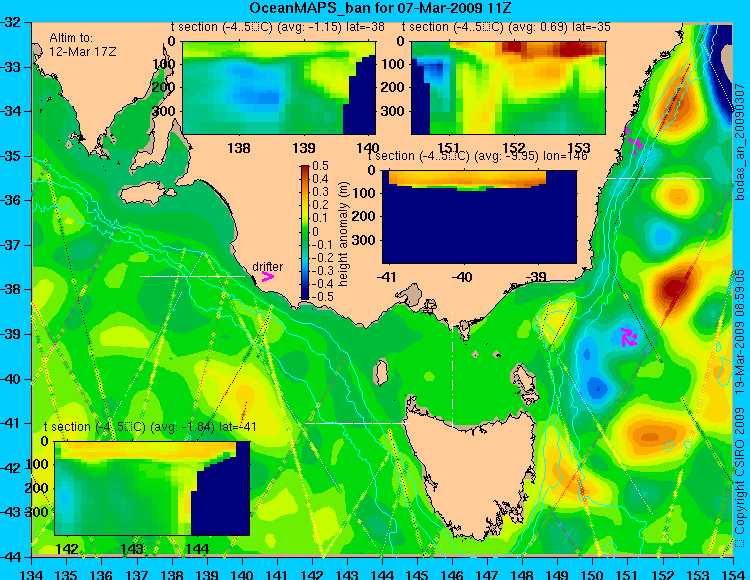
Task: Click the 134 longitude axis label
Action: [32, 574]
